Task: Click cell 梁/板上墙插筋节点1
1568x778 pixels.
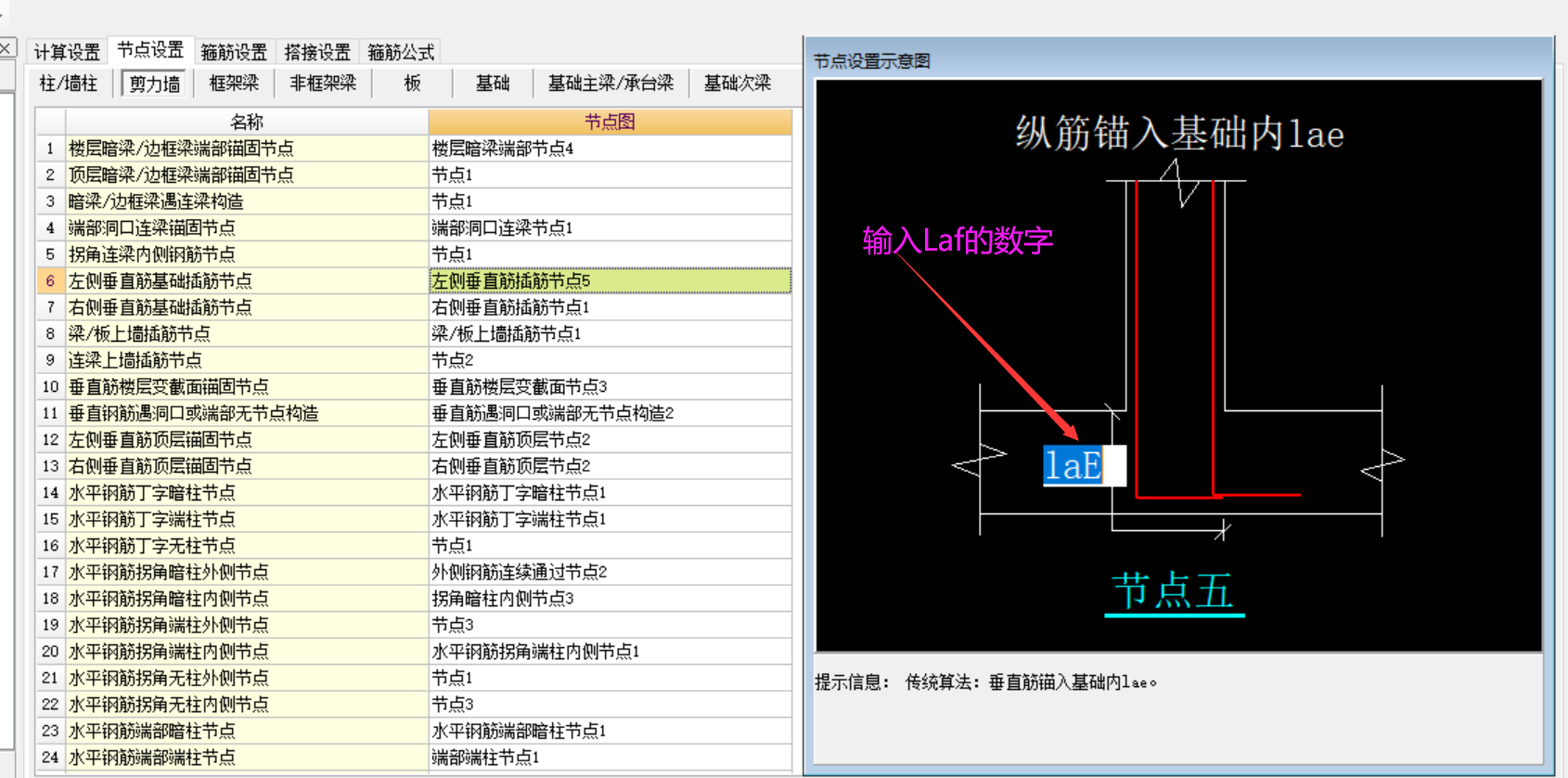Action: point(610,333)
